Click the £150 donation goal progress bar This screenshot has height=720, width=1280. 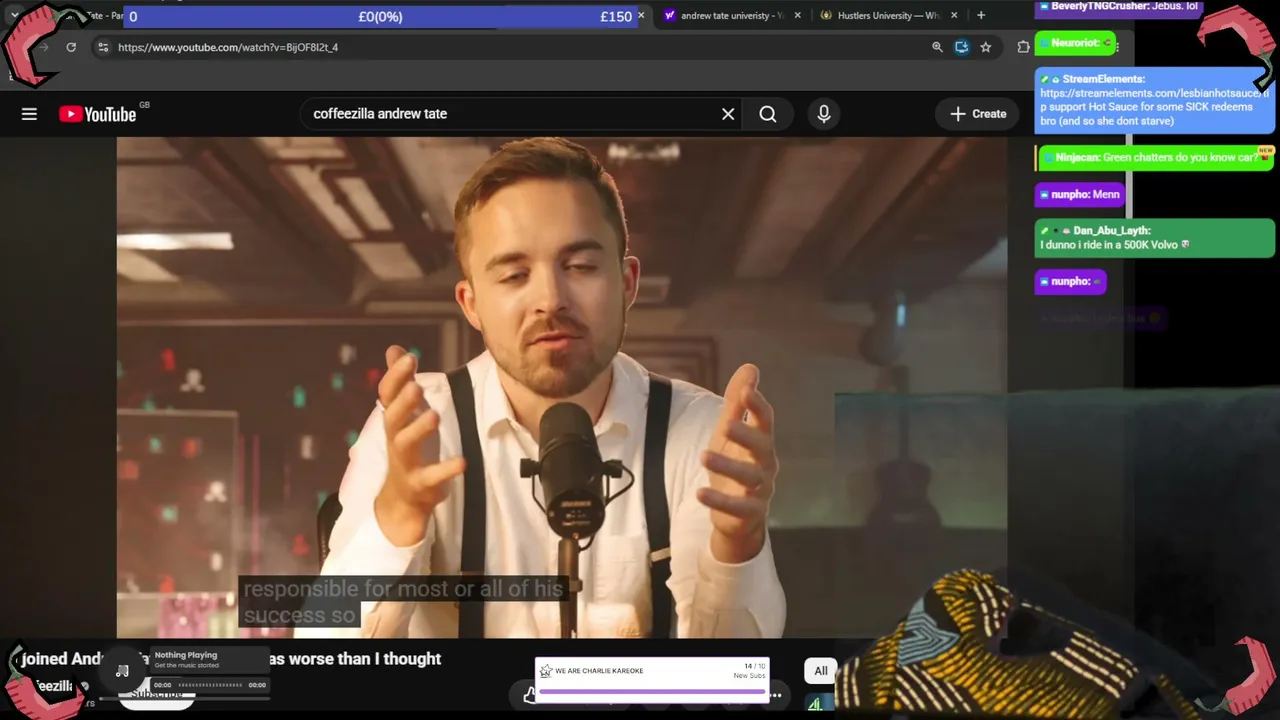tap(380, 17)
